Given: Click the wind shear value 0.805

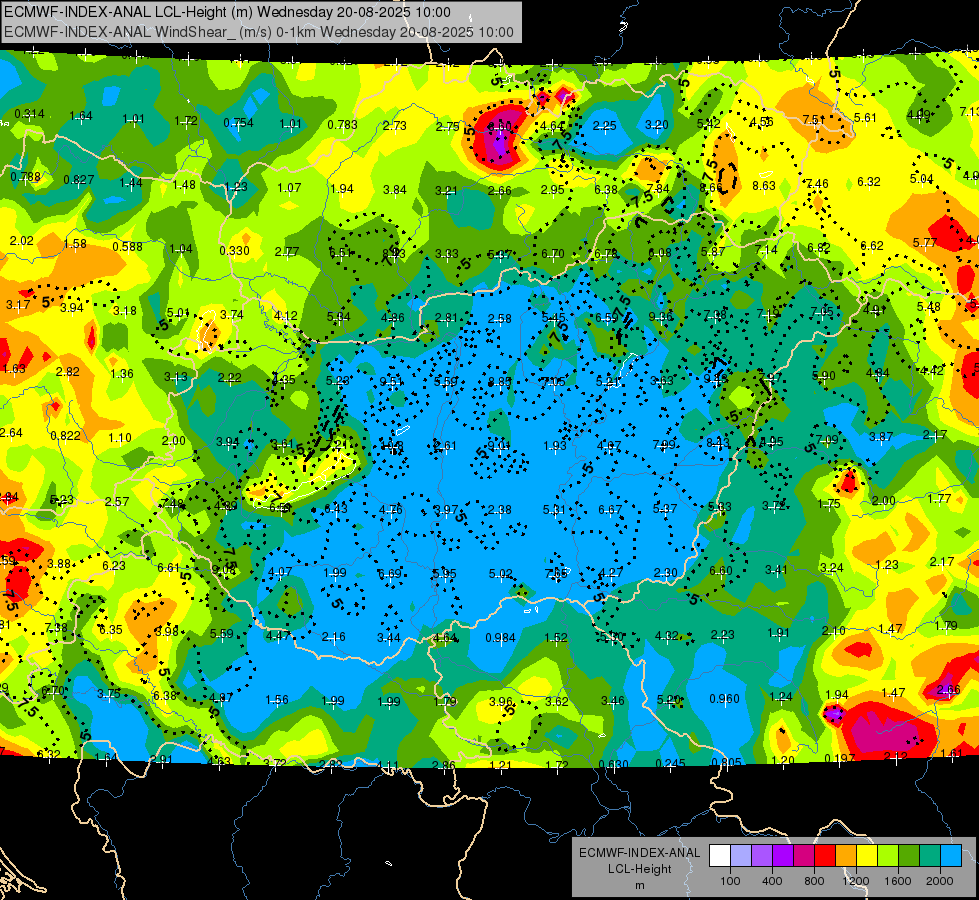Looking at the screenshot, I should 727,762.
